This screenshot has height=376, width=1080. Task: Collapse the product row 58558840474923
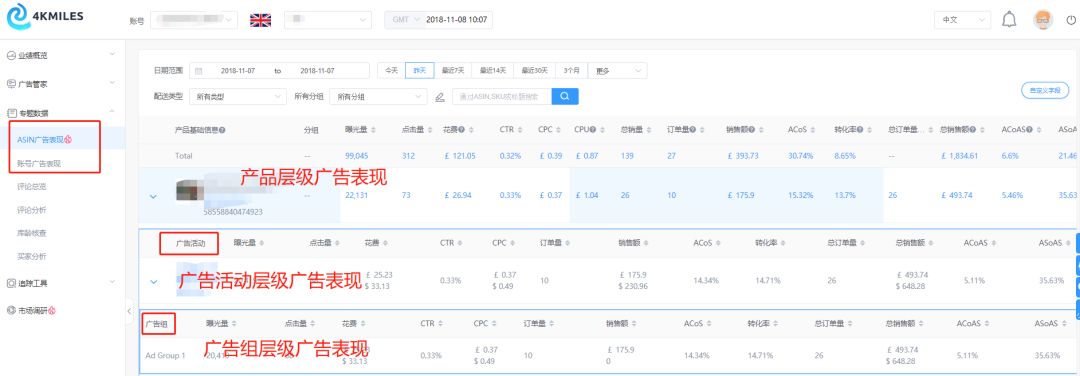click(x=153, y=196)
